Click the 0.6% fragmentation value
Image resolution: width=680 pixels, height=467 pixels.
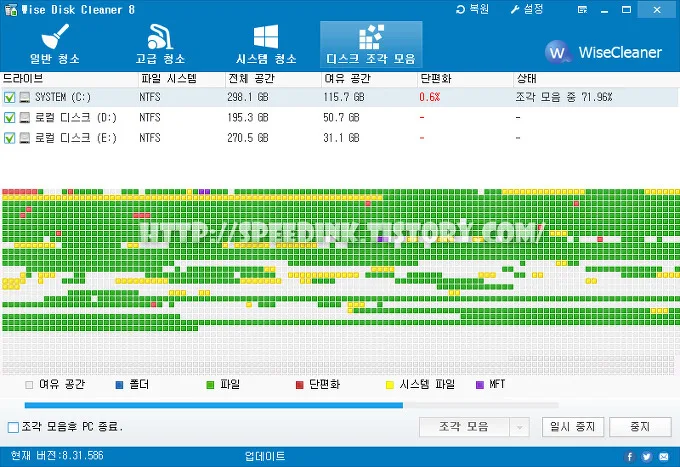pos(430,97)
